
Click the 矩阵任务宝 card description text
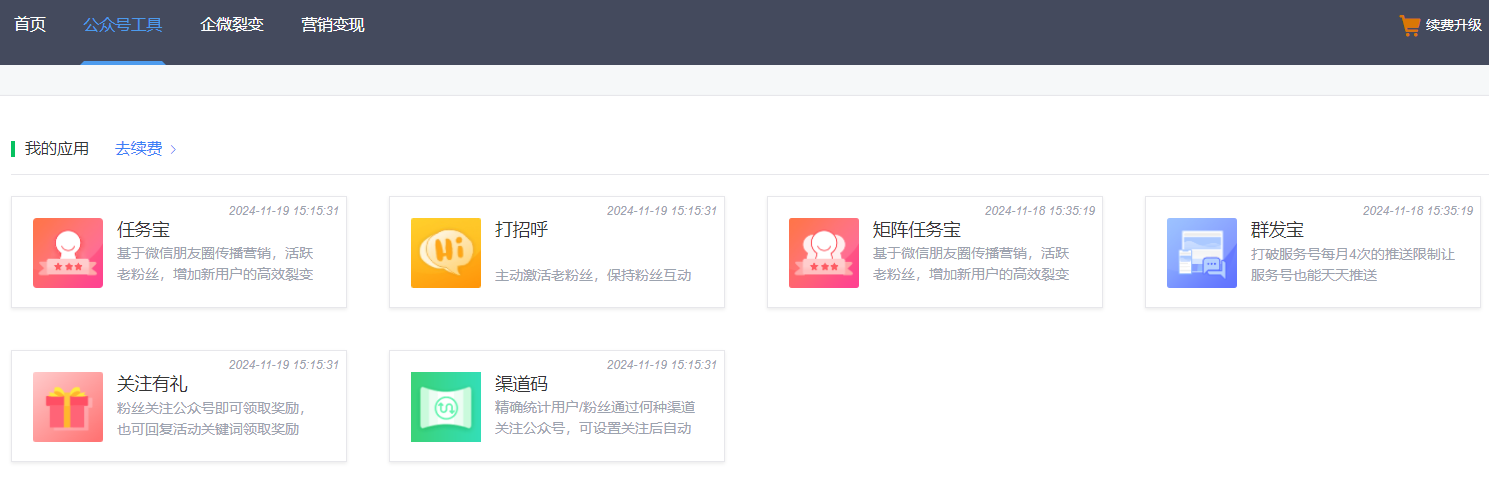pos(971,264)
